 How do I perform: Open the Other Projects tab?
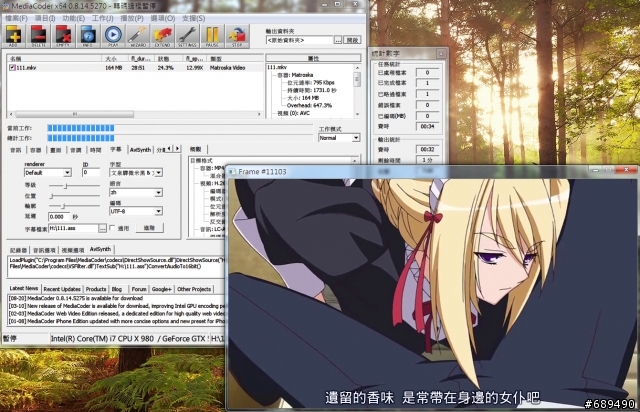194,289
